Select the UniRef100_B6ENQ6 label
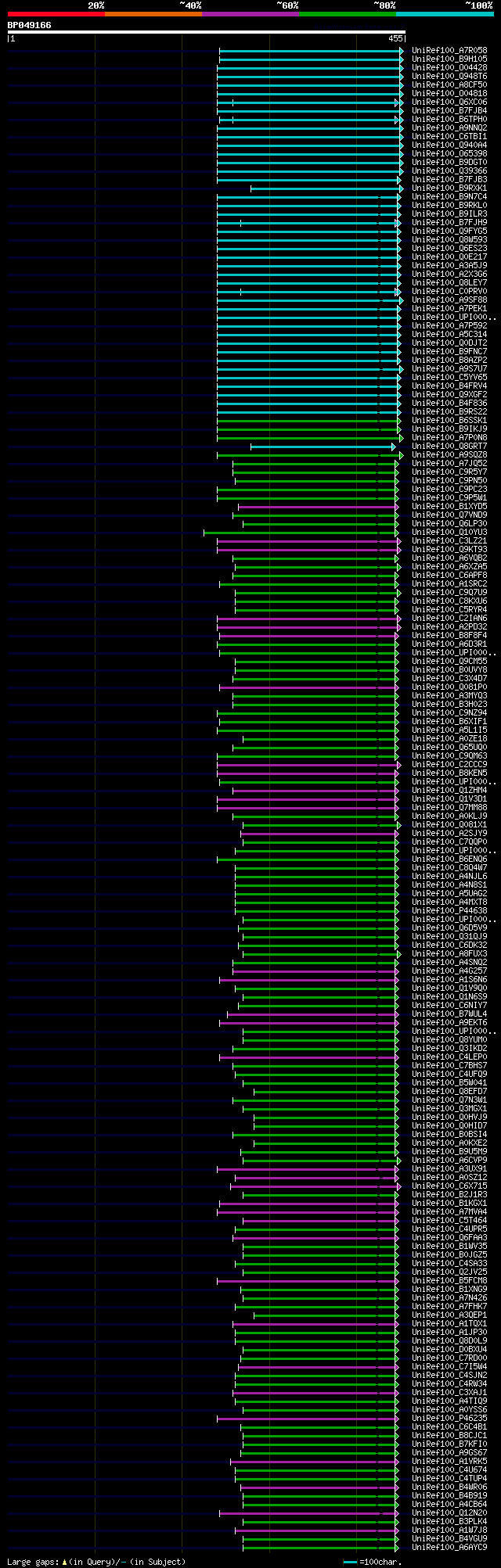 (449, 859)
